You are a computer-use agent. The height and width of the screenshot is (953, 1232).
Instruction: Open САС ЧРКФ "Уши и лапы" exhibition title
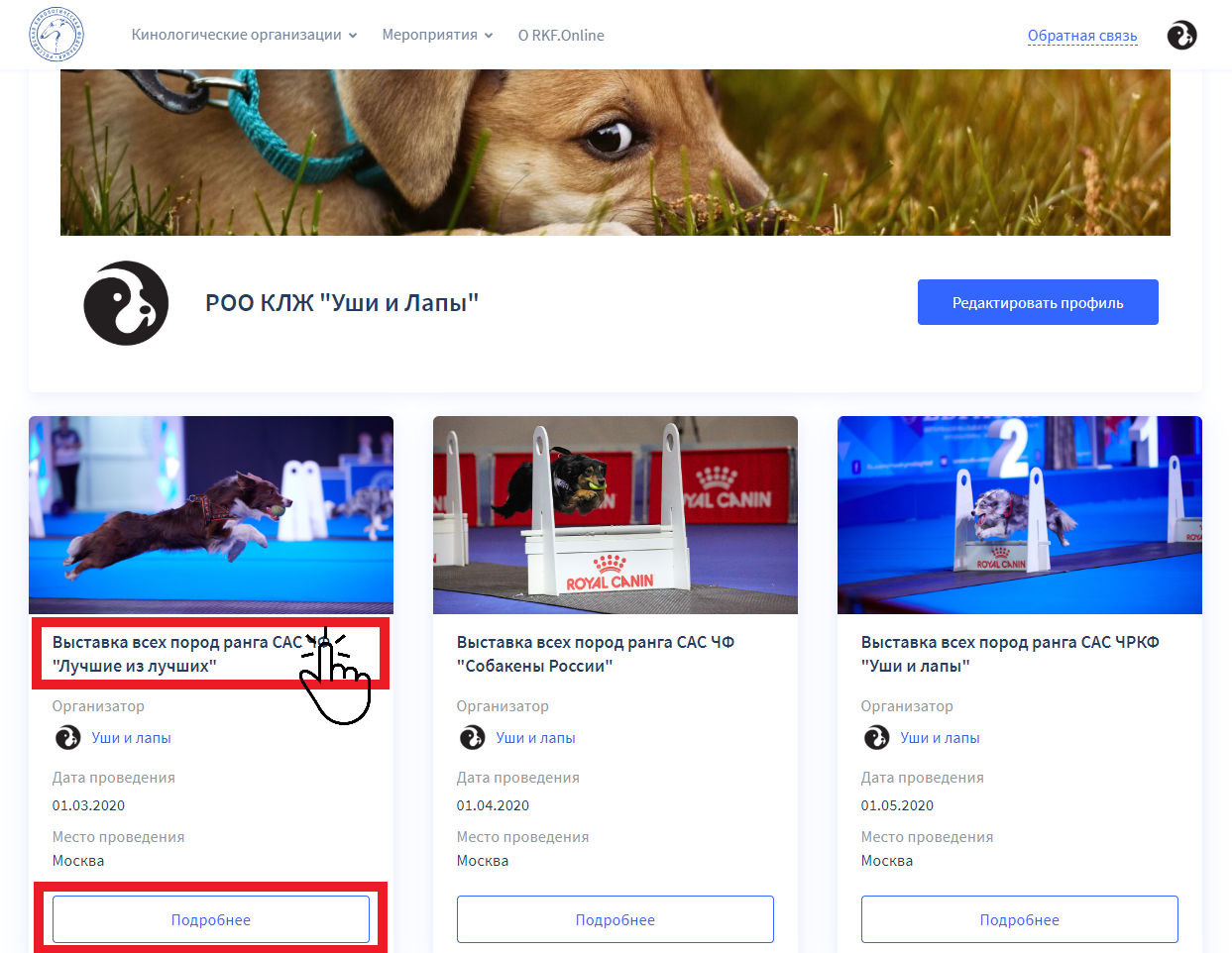[1009, 654]
